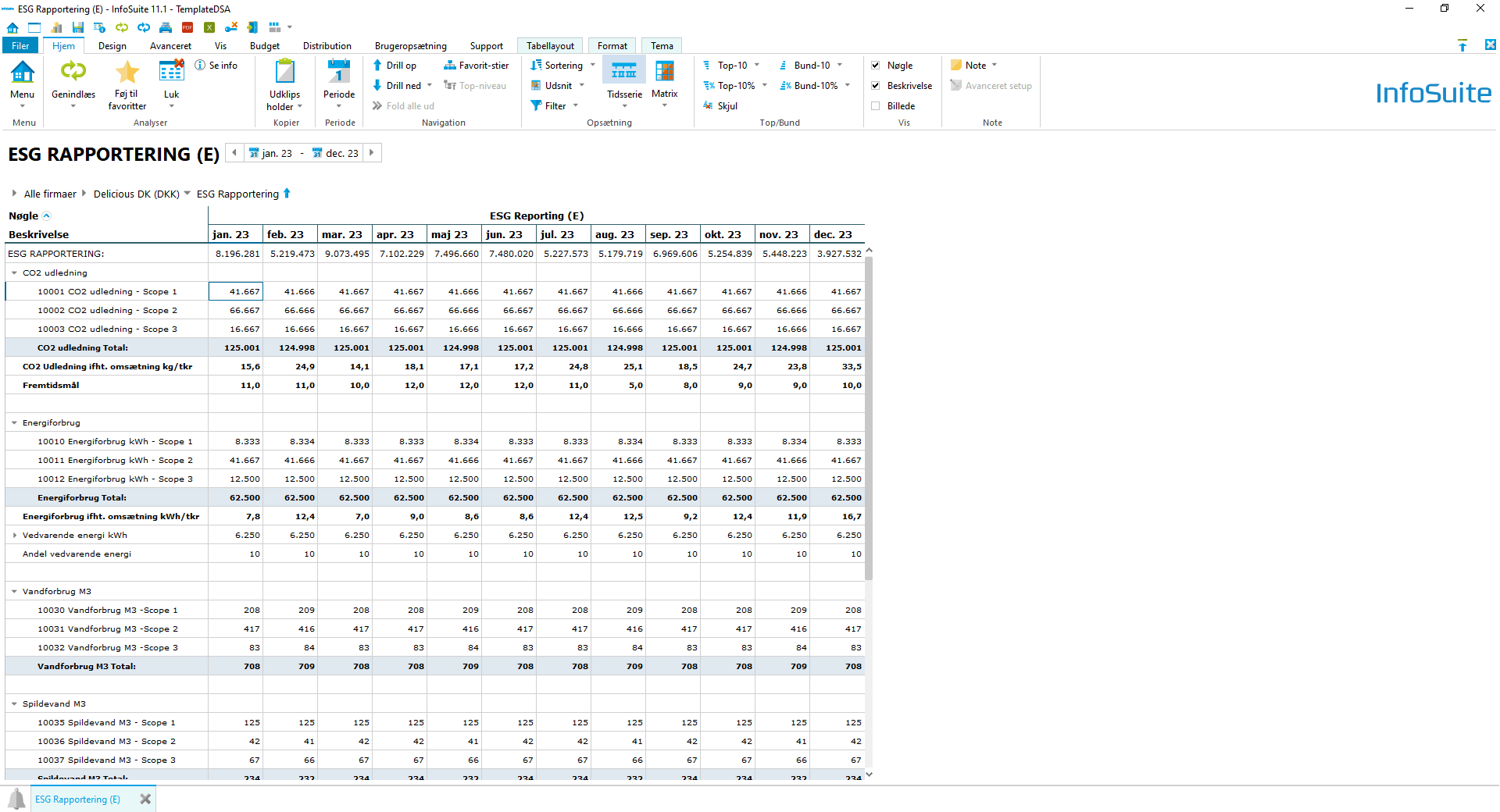Check the Billede checkbox
The width and height of the screenshot is (1500, 812).
[x=876, y=106]
